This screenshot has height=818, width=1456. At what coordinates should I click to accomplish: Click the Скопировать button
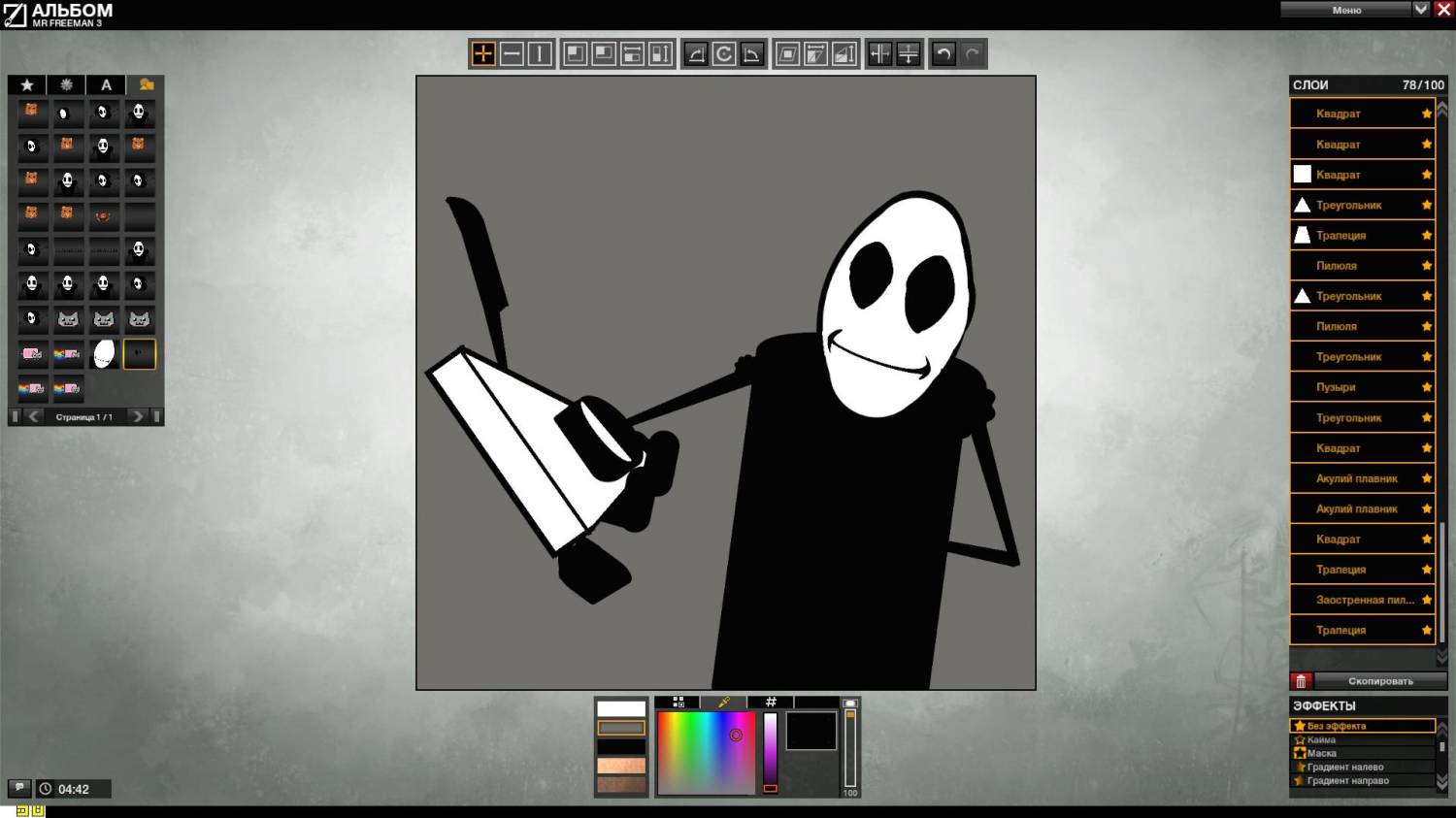point(1380,681)
